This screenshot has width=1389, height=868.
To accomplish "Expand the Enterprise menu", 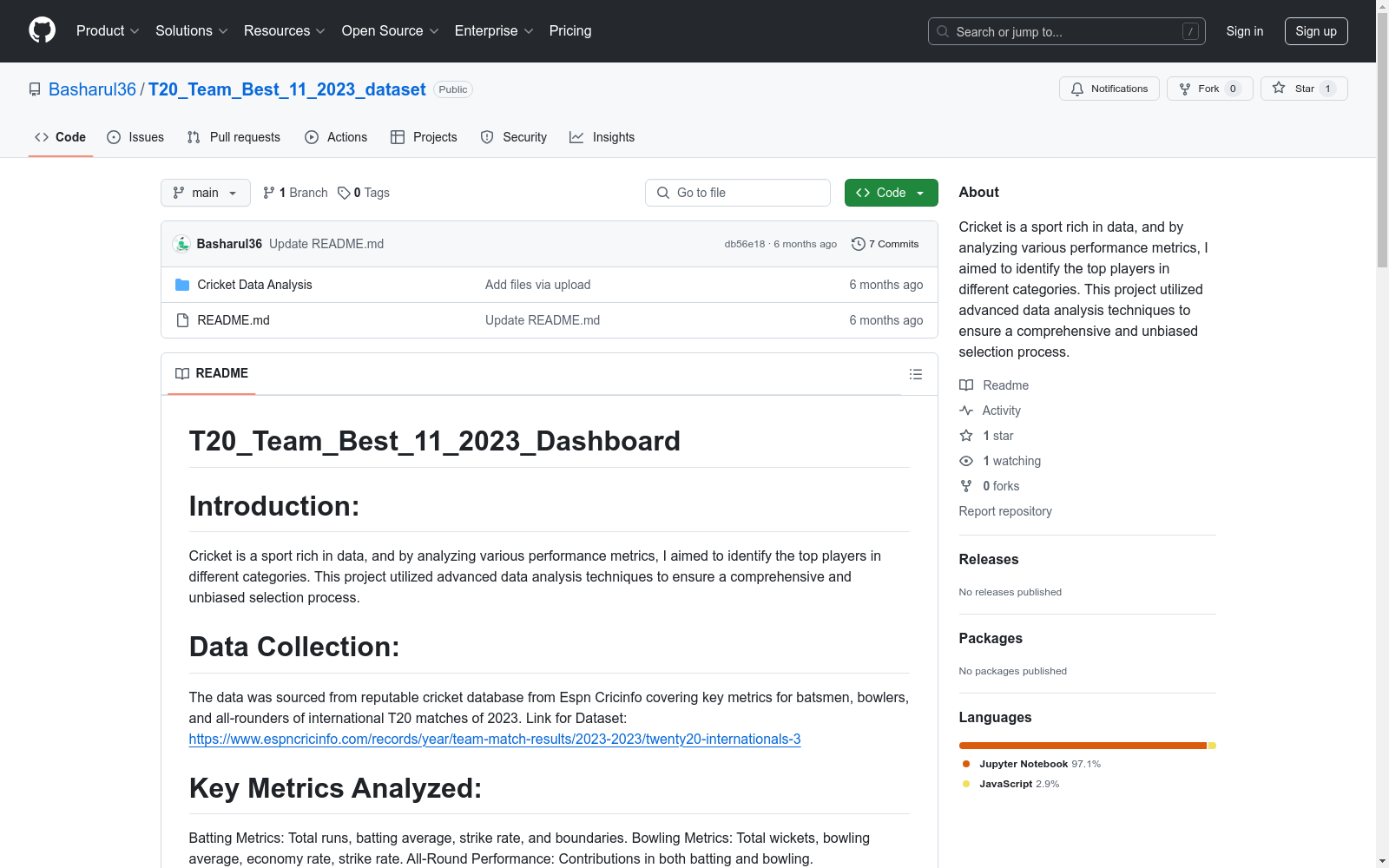I will click(x=494, y=31).
